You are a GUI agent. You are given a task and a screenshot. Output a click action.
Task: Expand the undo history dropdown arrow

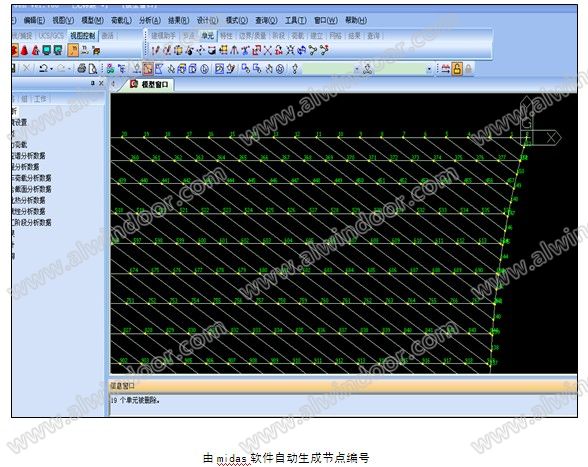[x=51, y=69]
